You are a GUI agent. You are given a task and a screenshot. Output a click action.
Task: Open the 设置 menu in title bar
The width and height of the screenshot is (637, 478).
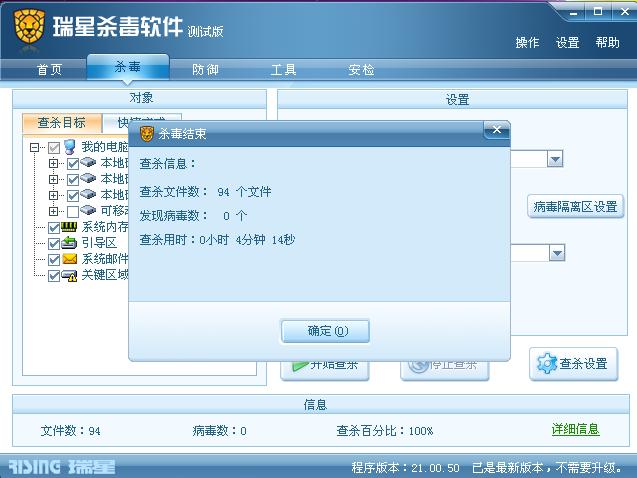pos(568,43)
